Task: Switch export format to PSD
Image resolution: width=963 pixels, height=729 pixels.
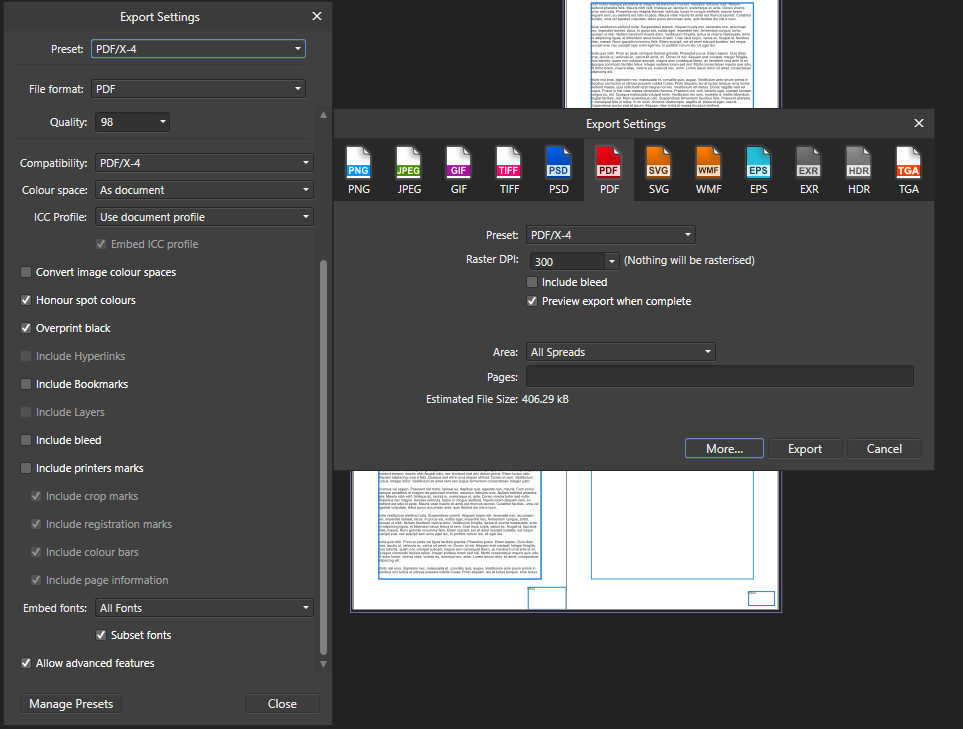Action: coord(558,168)
